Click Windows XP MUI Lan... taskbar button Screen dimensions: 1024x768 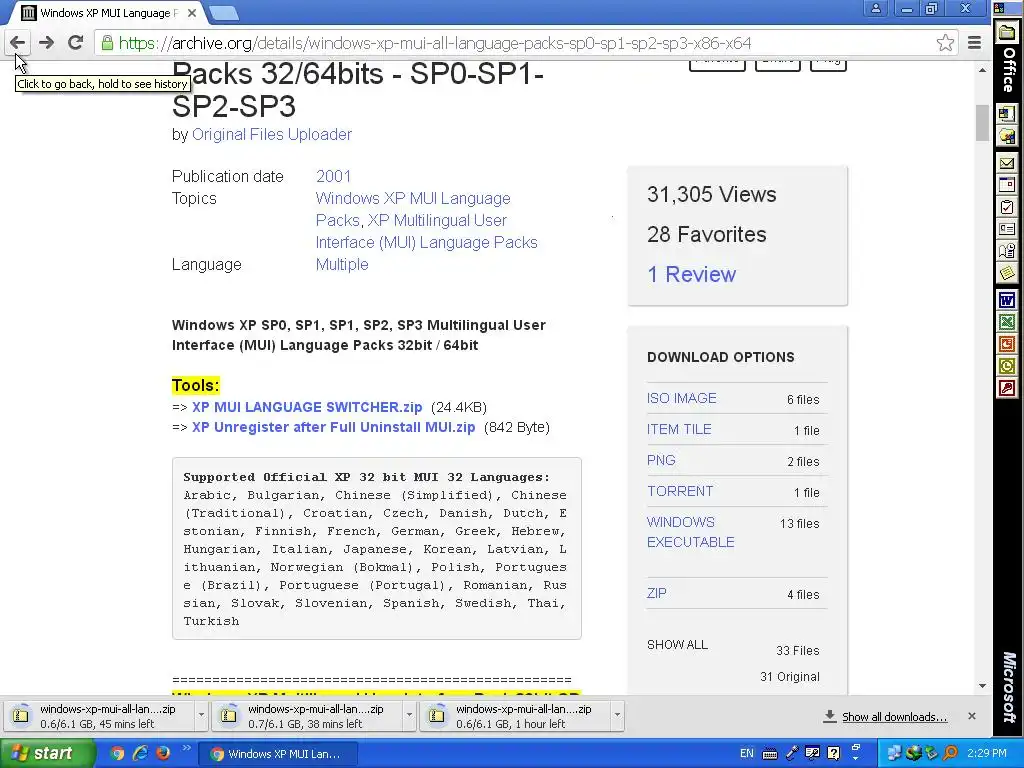277,754
